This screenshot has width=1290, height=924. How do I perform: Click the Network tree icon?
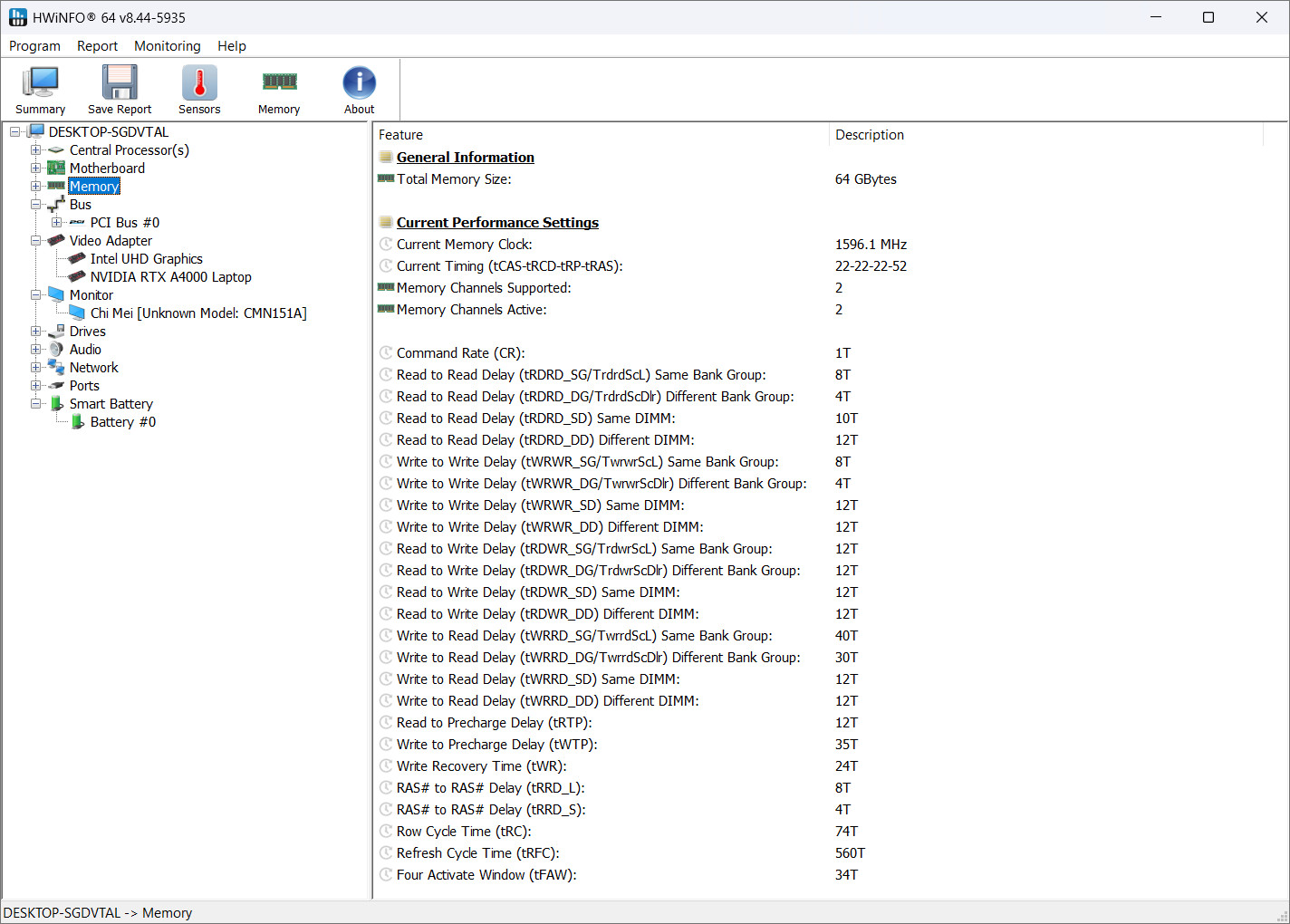(56, 368)
